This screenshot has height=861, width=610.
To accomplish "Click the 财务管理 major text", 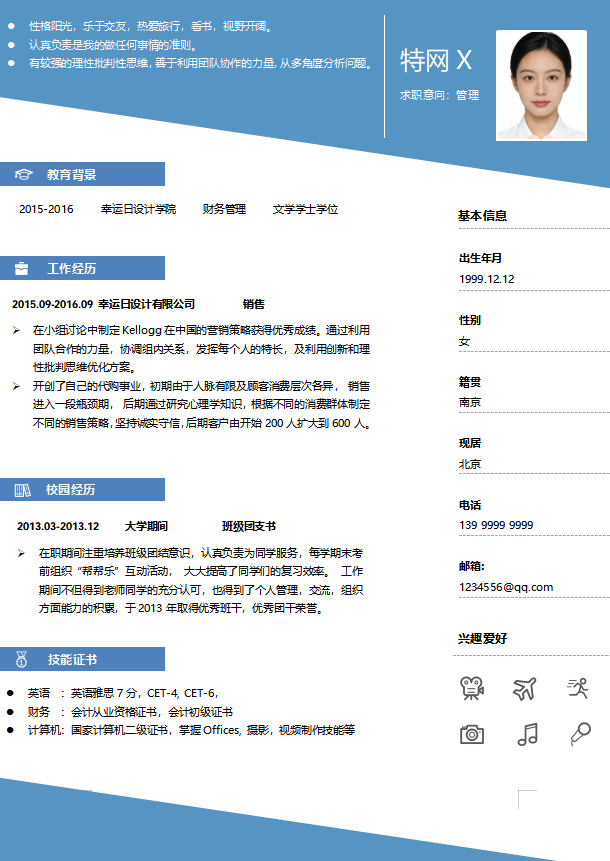I will pos(224,209).
